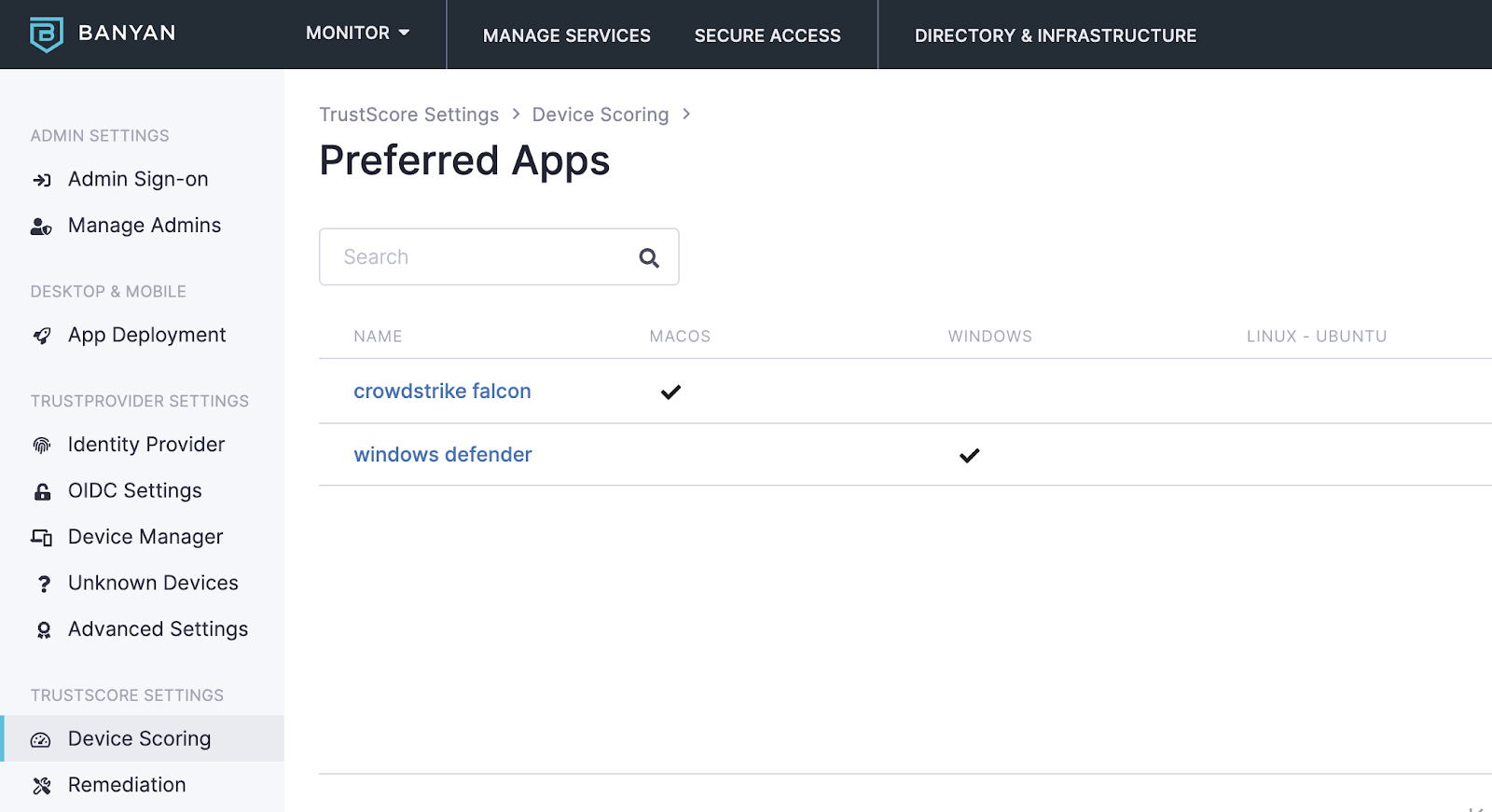Click the MACOS column header
The height and width of the screenshot is (812, 1492).
coord(680,337)
